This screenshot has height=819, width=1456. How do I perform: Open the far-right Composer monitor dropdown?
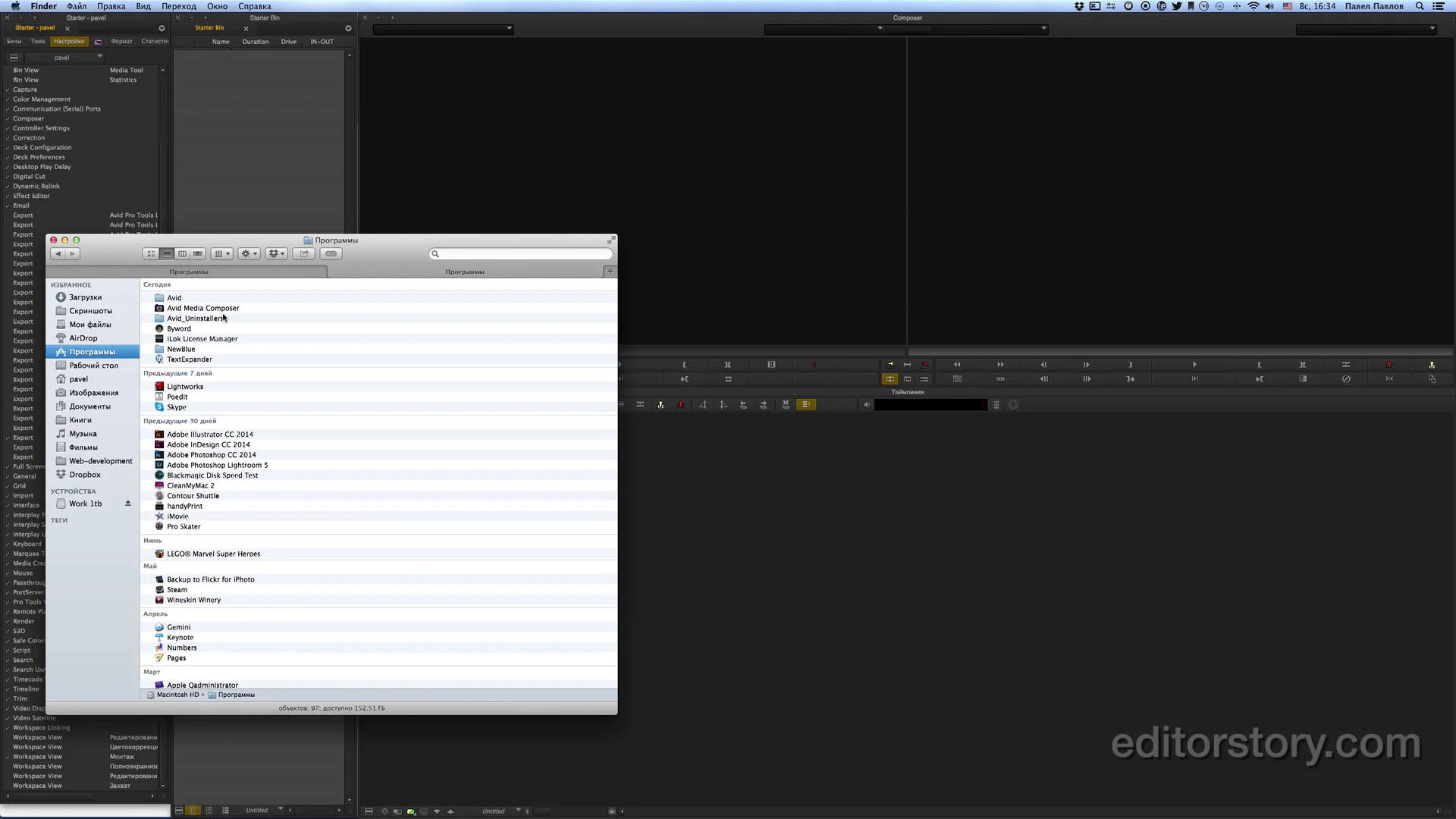click(1366, 29)
